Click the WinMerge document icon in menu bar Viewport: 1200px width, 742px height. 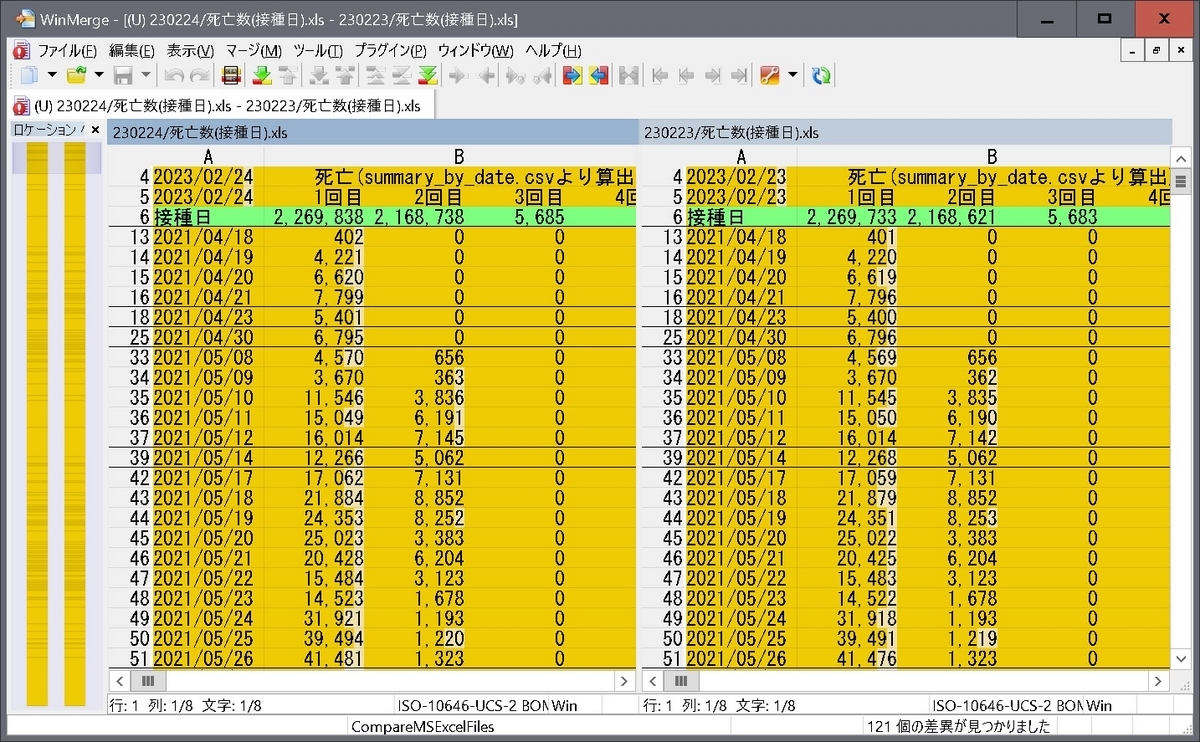tap(20, 50)
